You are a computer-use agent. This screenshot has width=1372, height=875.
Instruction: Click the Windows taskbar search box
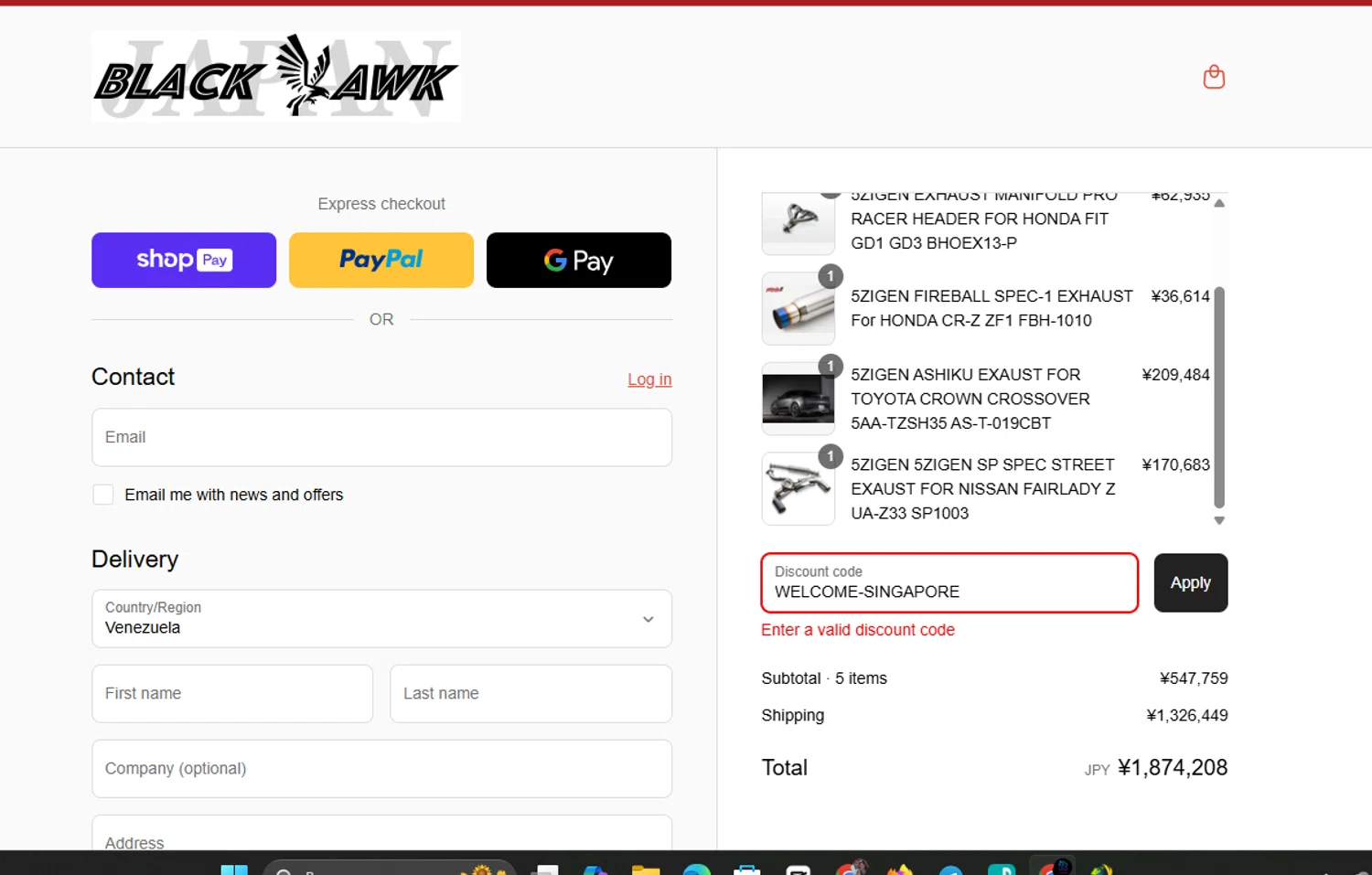pyautogui.click(x=389, y=869)
